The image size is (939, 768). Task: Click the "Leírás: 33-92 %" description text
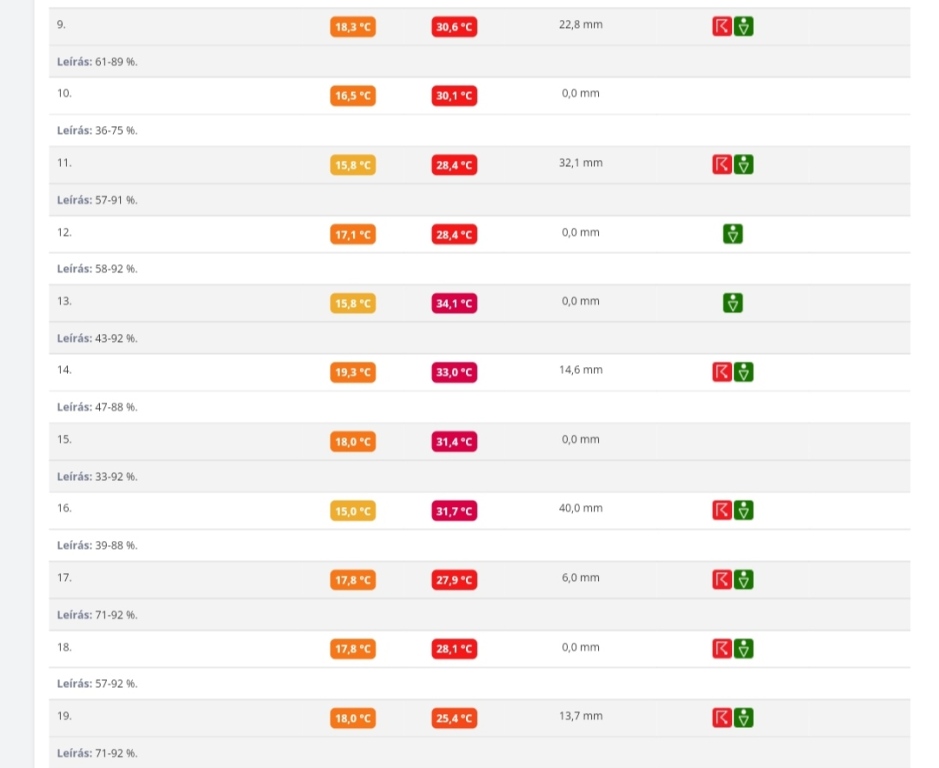pos(97,477)
